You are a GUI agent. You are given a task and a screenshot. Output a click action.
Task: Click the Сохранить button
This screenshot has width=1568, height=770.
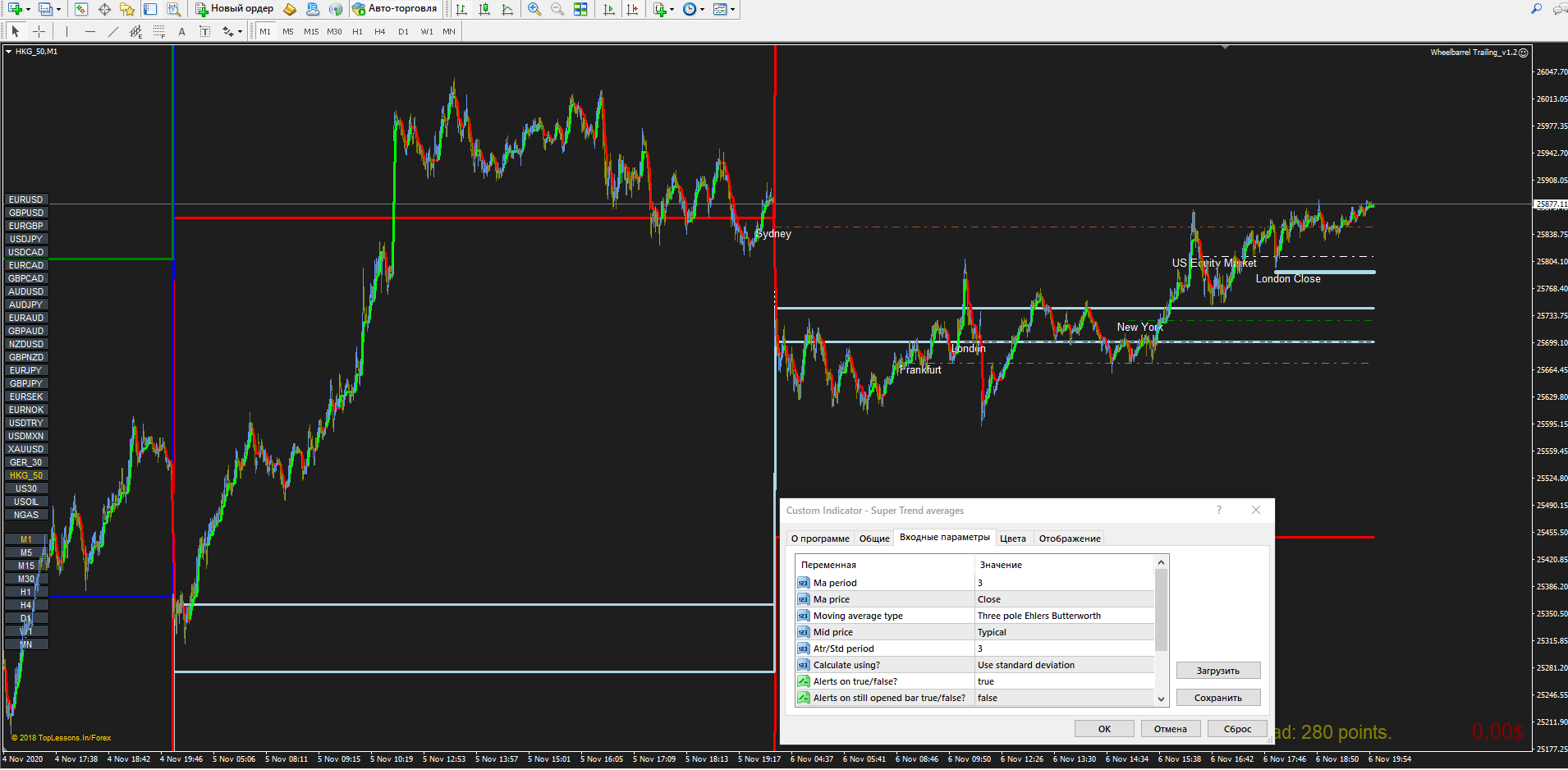(1218, 698)
